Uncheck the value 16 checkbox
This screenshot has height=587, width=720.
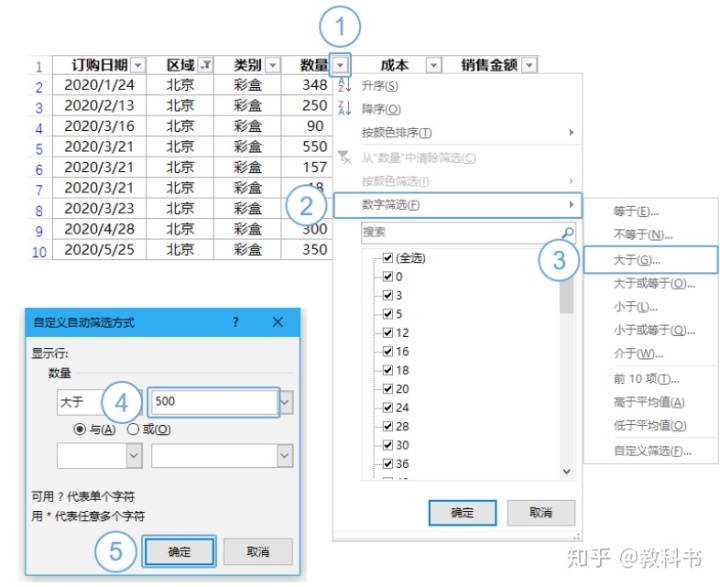[388, 351]
